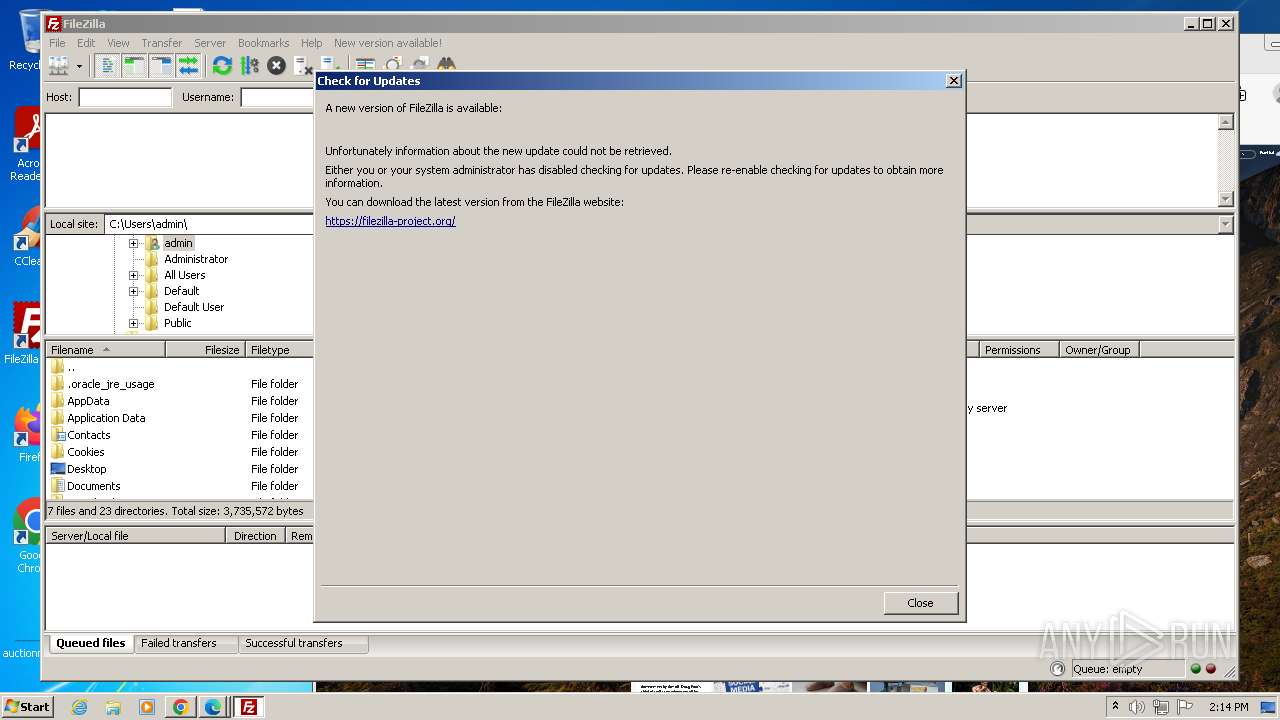Open the filezilla-project.org link
Viewport: 1280px width, 720px height.
[x=390, y=221]
